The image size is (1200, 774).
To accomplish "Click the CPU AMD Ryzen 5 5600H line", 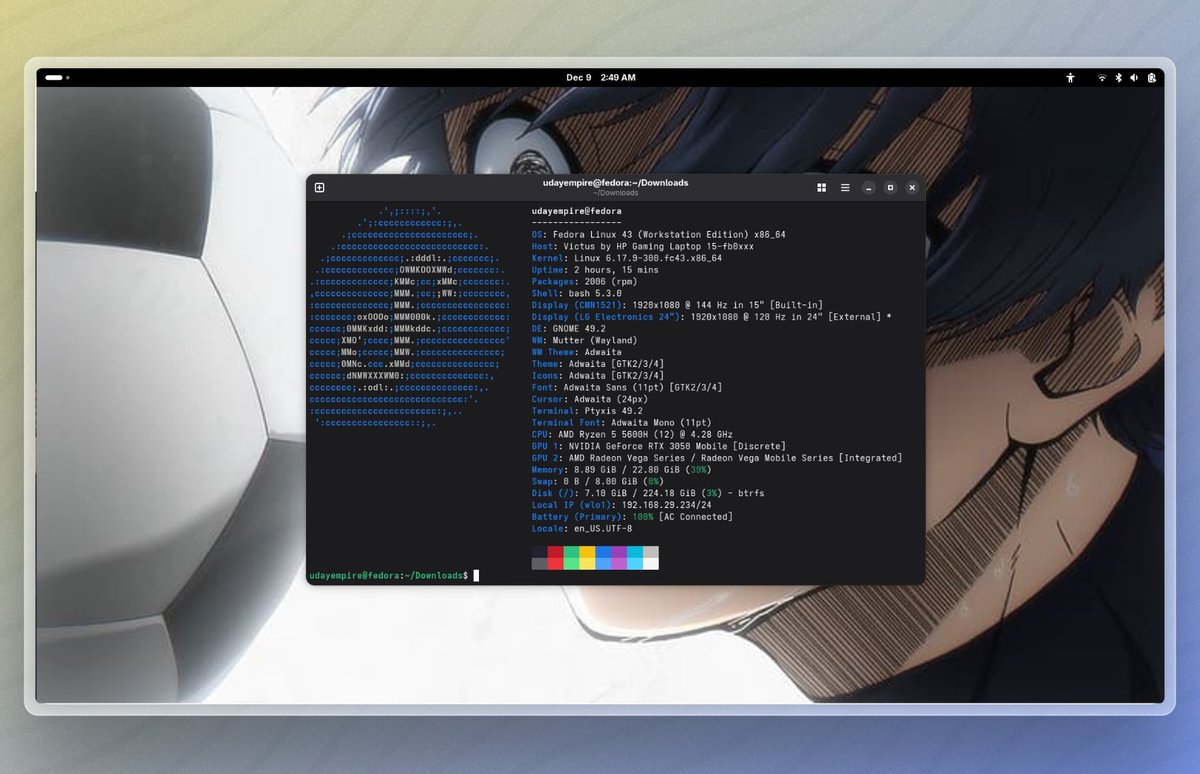I will (632, 434).
